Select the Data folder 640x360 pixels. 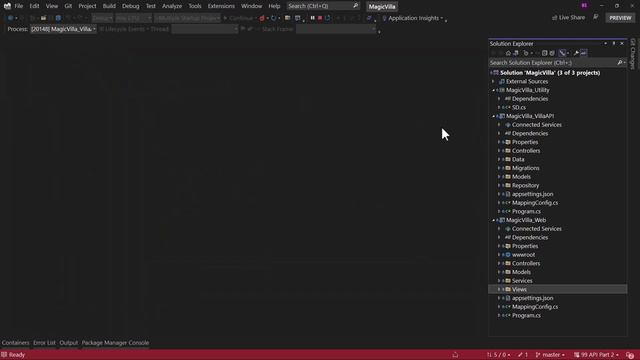[x=518, y=160]
